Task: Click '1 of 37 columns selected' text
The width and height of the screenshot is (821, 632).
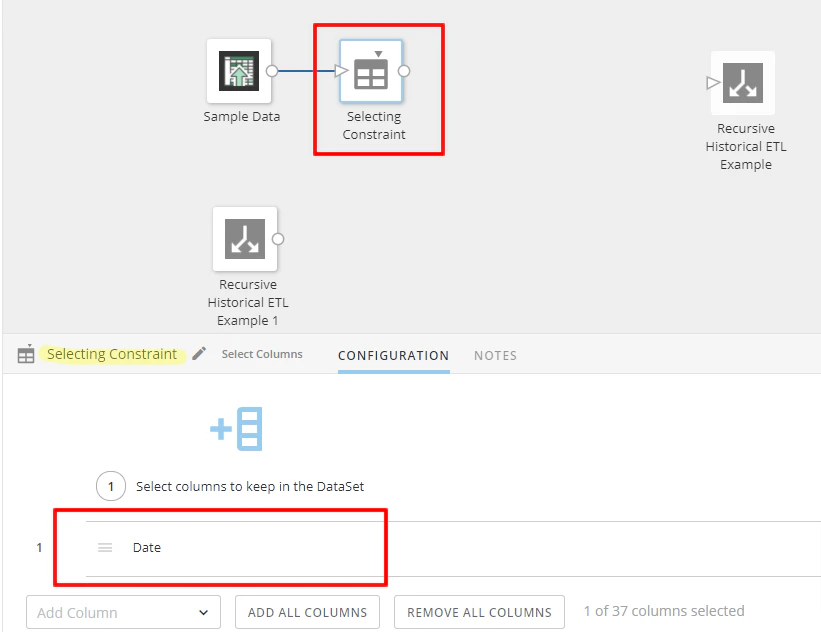Action: pos(664,611)
